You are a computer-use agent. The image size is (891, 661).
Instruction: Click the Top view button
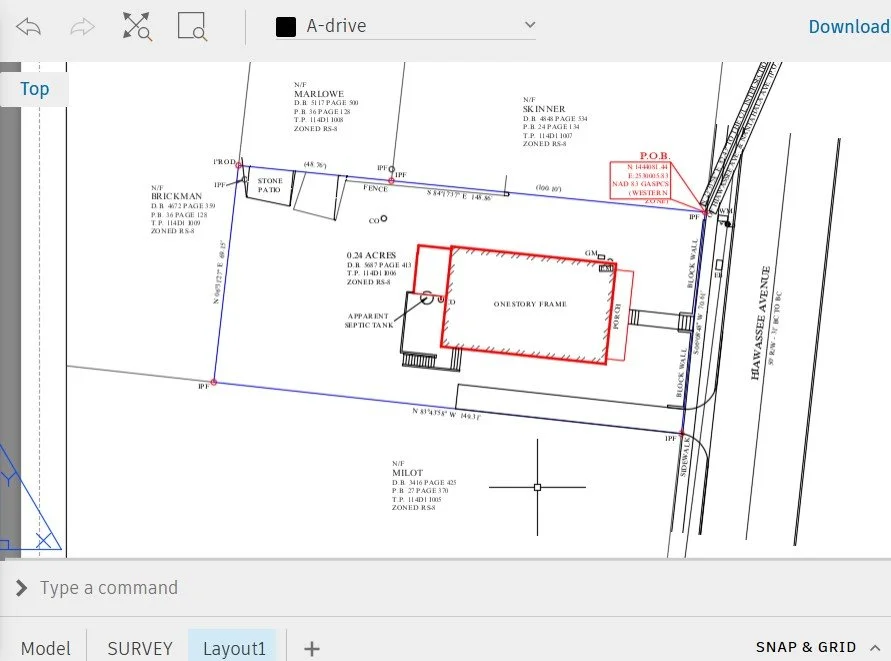[x=33, y=88]
